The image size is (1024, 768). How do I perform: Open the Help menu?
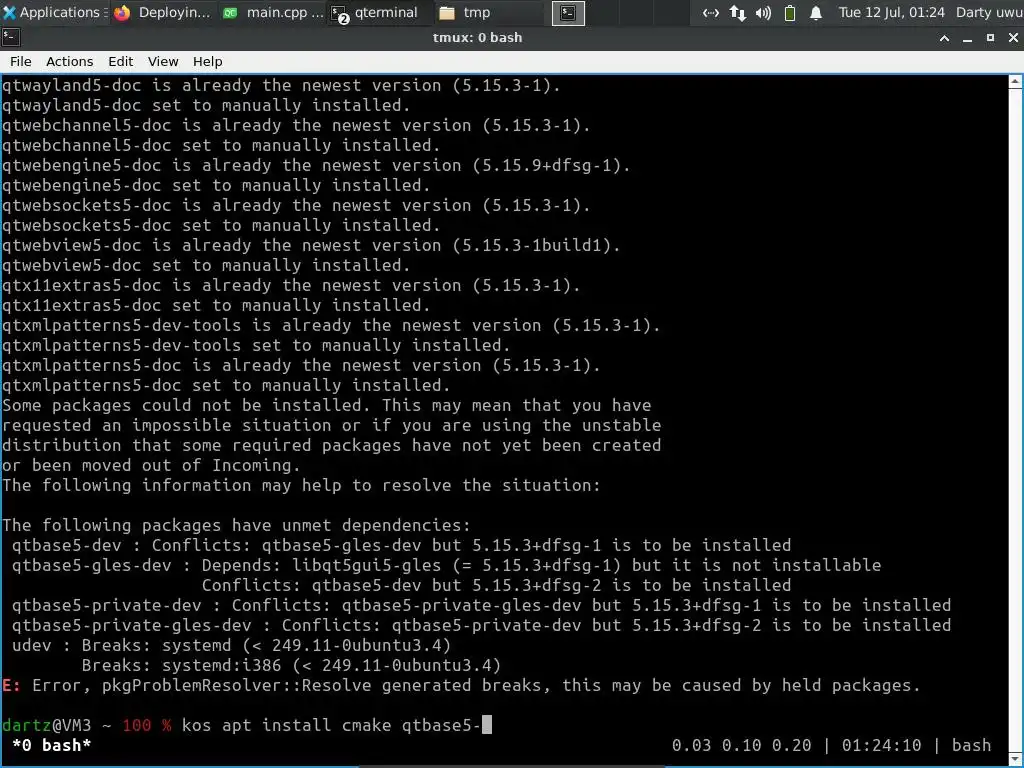pos(208,61)
